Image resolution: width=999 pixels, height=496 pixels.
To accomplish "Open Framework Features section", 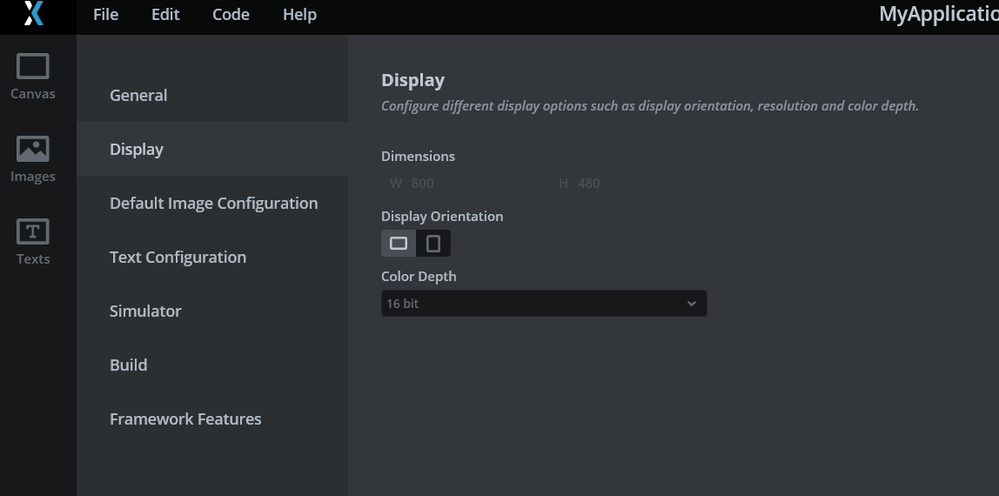I will pos(212,419).
